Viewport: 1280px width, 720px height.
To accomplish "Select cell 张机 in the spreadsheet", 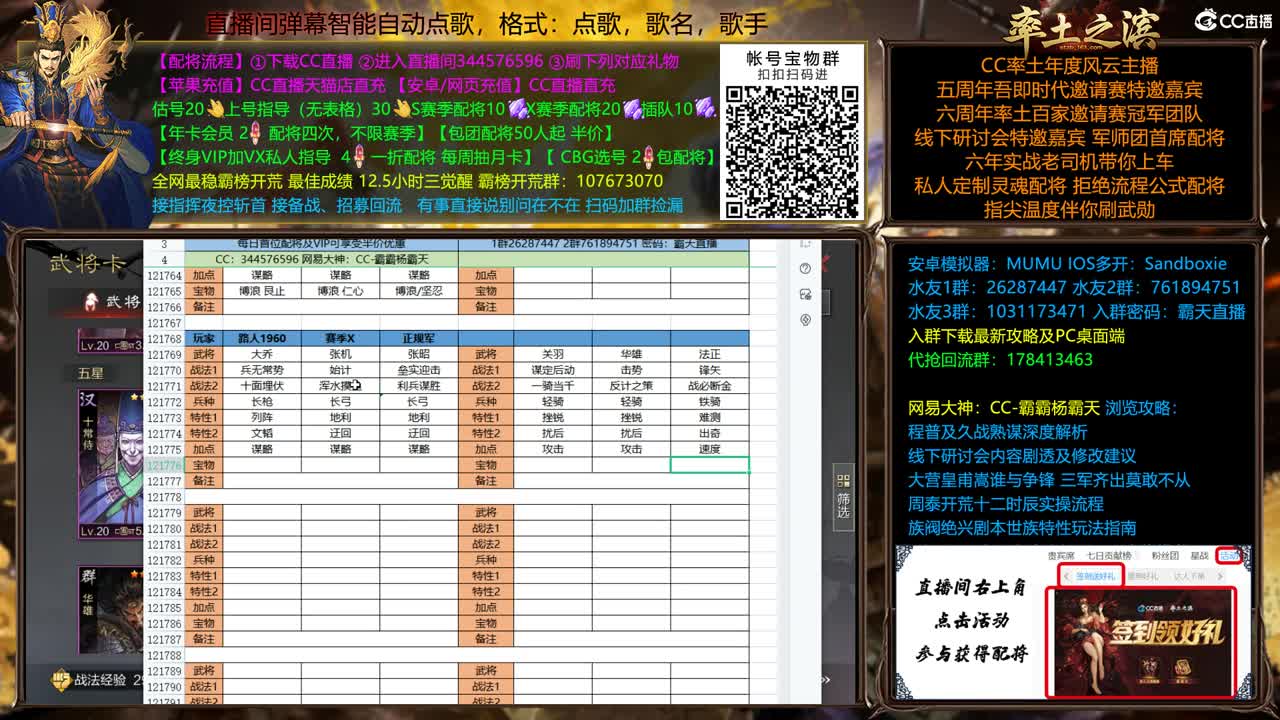I will point(340,354).
